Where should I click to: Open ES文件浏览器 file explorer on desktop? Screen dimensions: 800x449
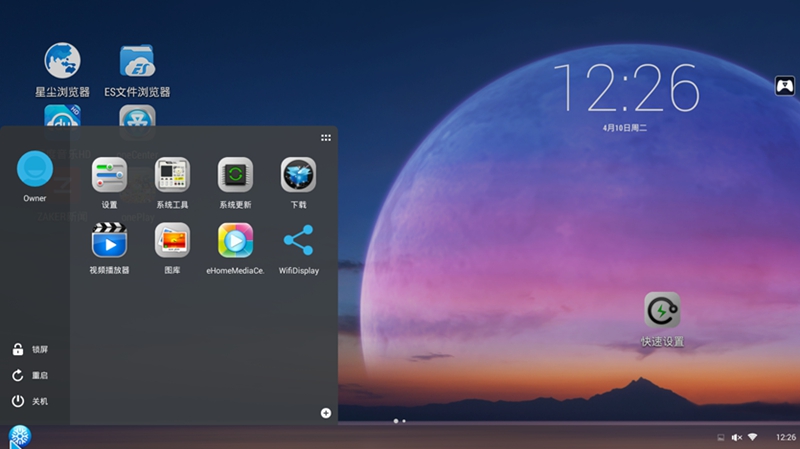coord(137,61)
